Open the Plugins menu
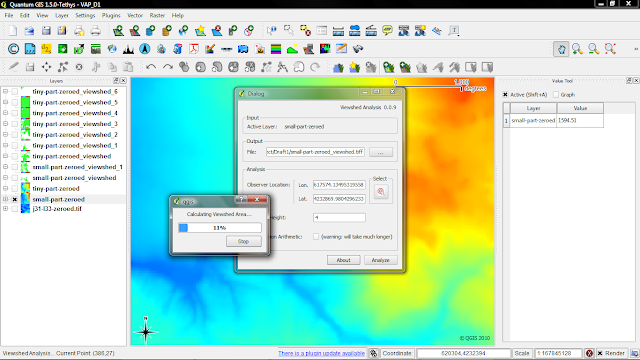The height and width of the screenshot is (360, 640). [x=111, y=16]
